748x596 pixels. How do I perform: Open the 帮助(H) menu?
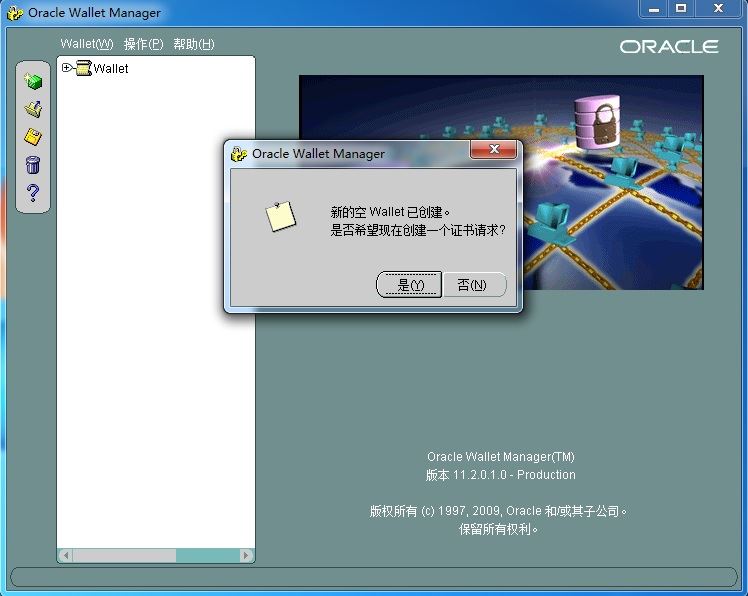pyautogui.click(x=194, y=44)
